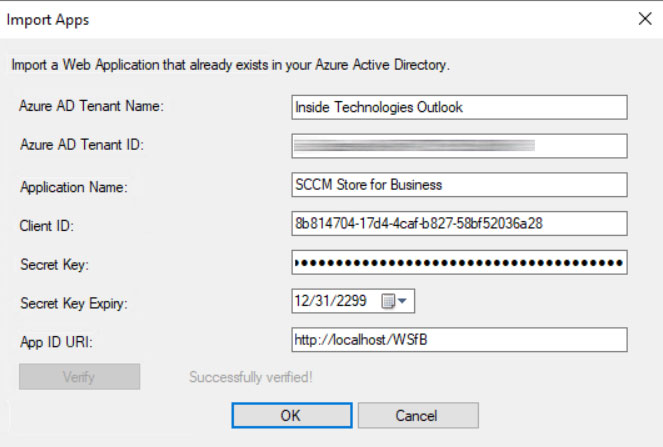Click the 'Import Apps' title bar text

tap(48, 20)
